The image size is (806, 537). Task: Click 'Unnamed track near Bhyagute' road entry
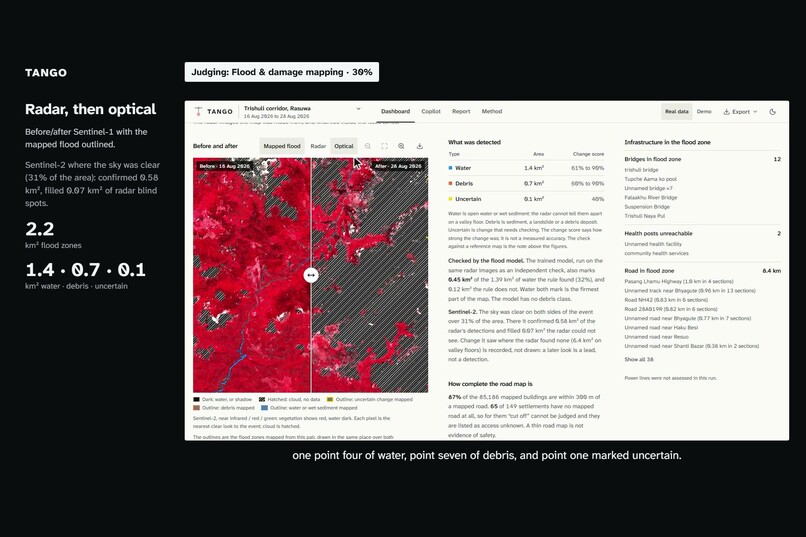[x=690, y=291]
